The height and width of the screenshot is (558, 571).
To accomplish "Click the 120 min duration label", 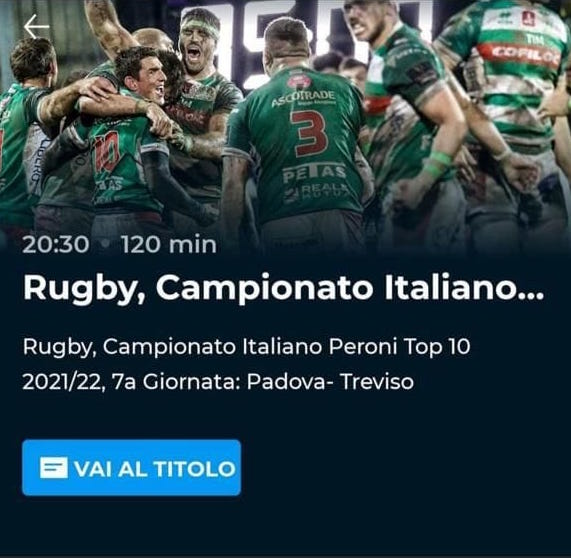I will point(169,244).
